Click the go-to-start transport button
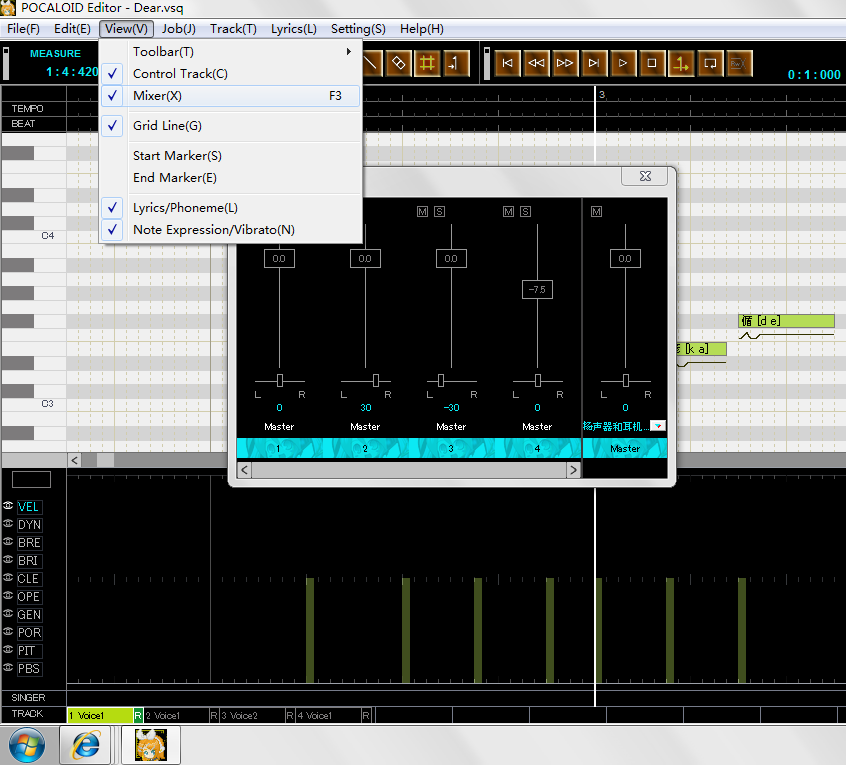 507,63
